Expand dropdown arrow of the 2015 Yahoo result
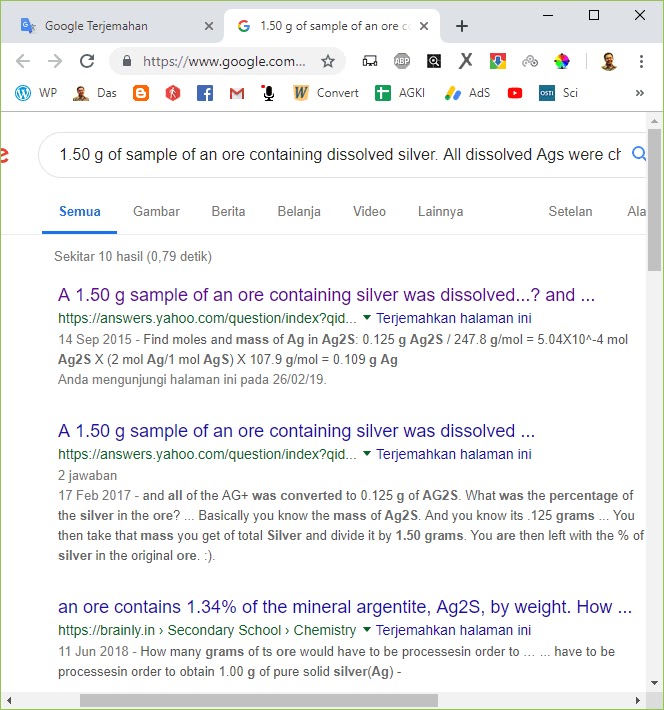This screenshot has height=710, width=664. [x=367, y=318]
